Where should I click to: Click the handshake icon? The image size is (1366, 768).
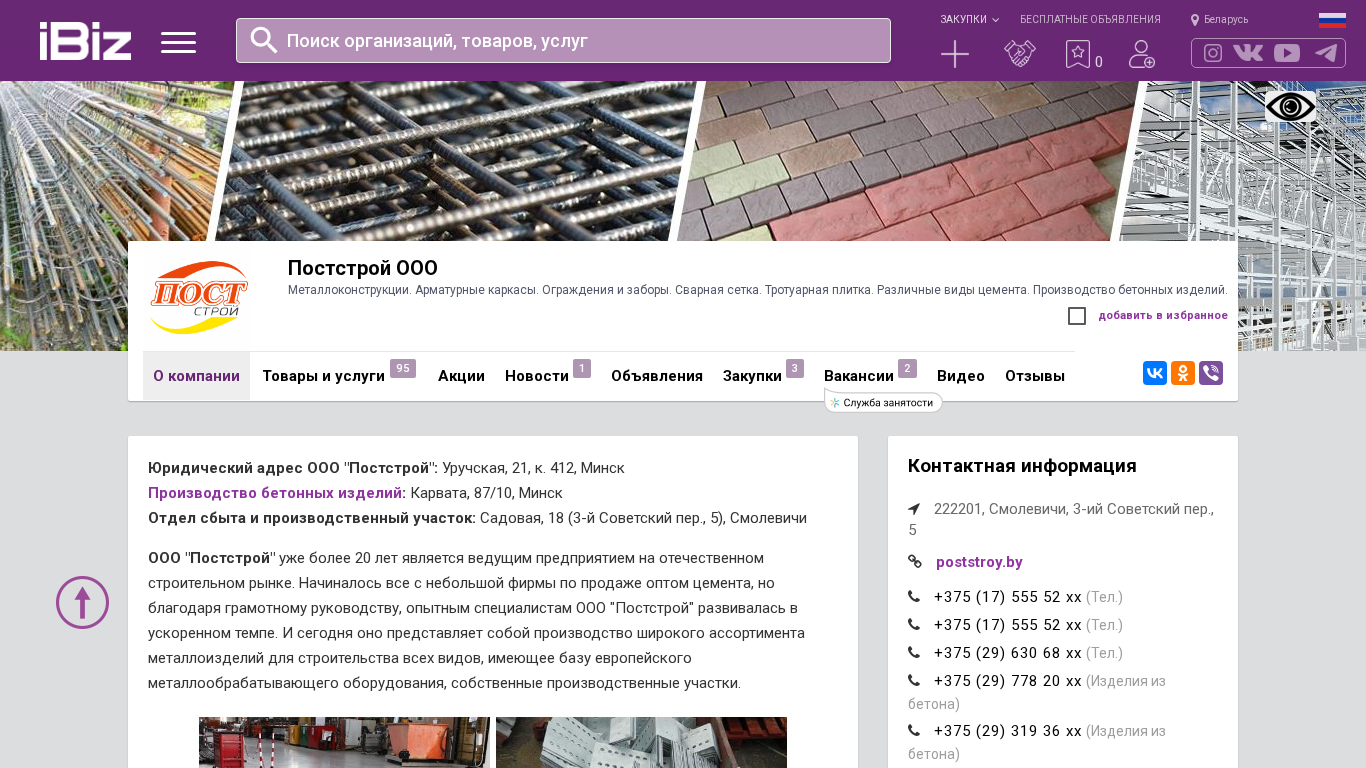click(1019, 54)
